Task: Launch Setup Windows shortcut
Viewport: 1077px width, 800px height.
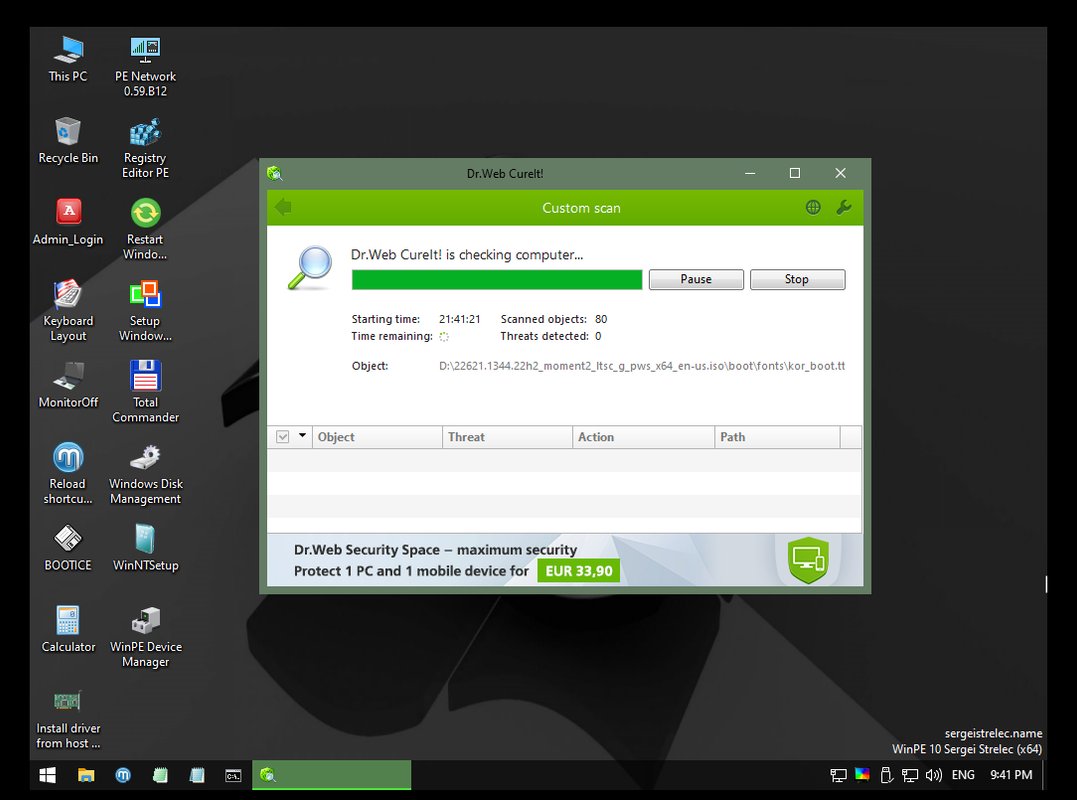Action: tap(145, 310)
